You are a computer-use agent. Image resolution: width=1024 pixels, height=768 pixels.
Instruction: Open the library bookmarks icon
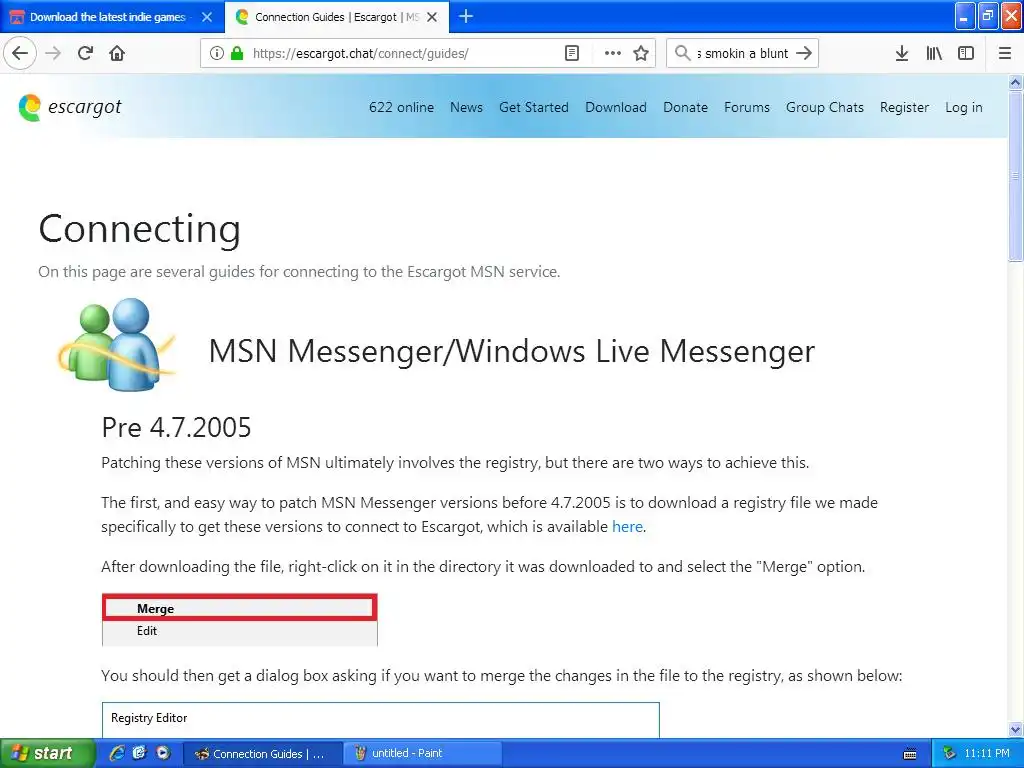[x=934, y=53]
